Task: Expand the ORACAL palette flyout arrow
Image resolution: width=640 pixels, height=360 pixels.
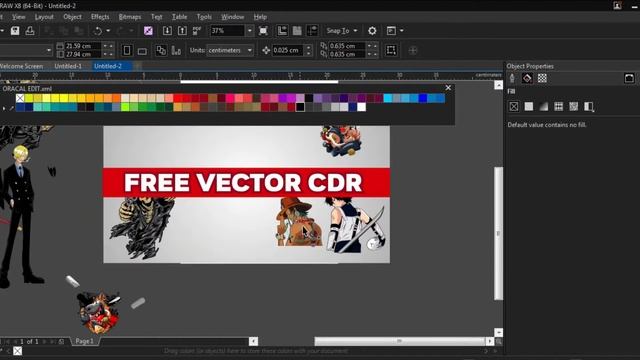Action: [4, 108]
